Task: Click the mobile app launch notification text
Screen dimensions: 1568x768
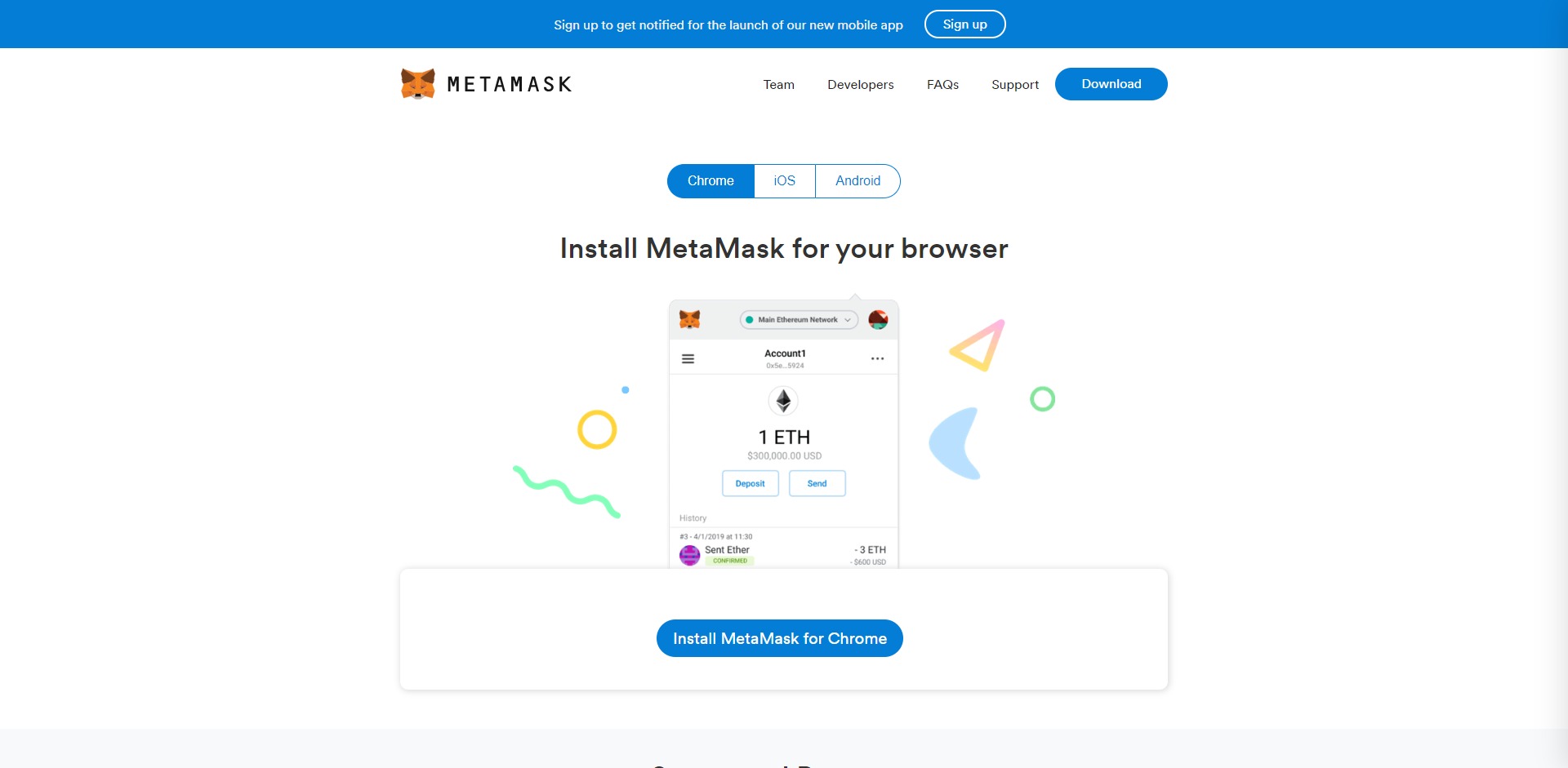Action: [728, 25]
